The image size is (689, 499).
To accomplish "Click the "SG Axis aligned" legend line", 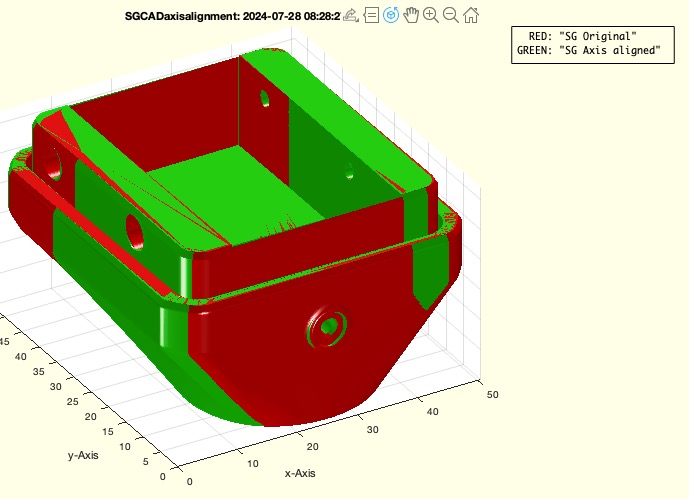I will pos(588,51).
